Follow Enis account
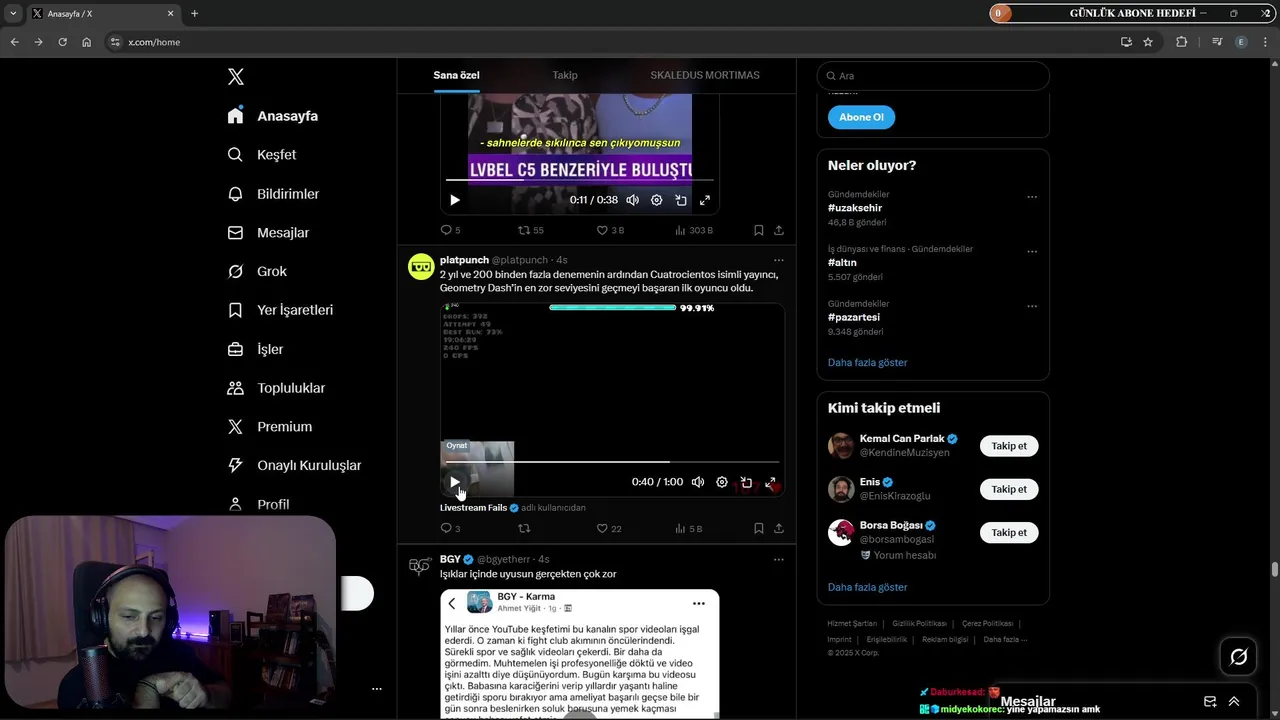 [x=1009, y=489]
